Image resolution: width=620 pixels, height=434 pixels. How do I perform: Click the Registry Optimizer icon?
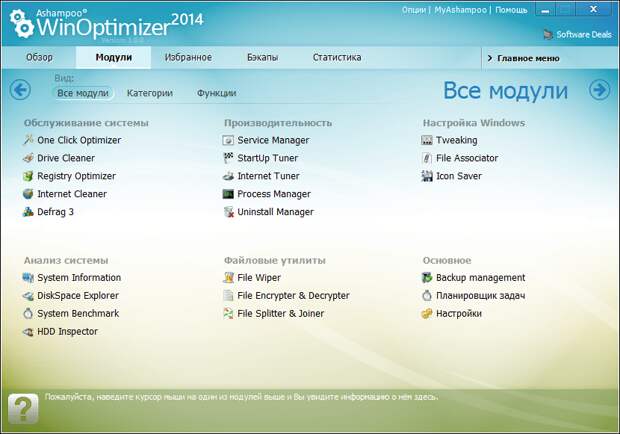coord(28,176)
